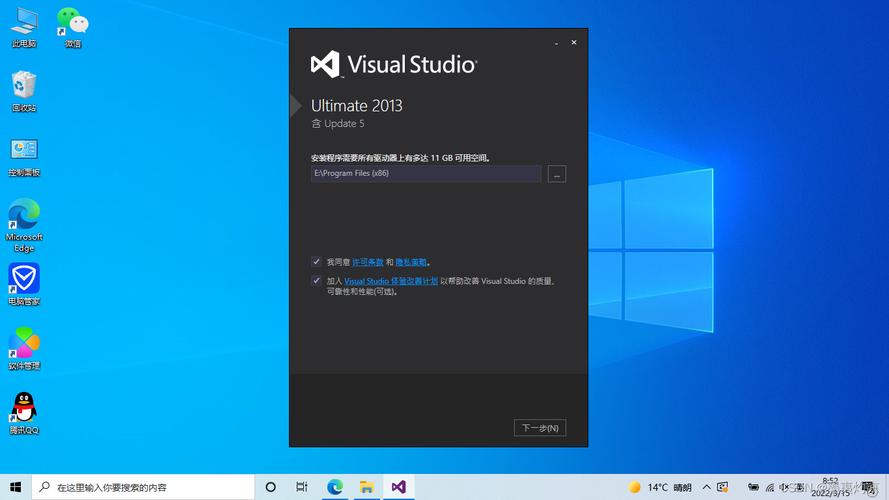Select the Tencent QQ penguin icon
889x500 pixels.
point(24,413)
